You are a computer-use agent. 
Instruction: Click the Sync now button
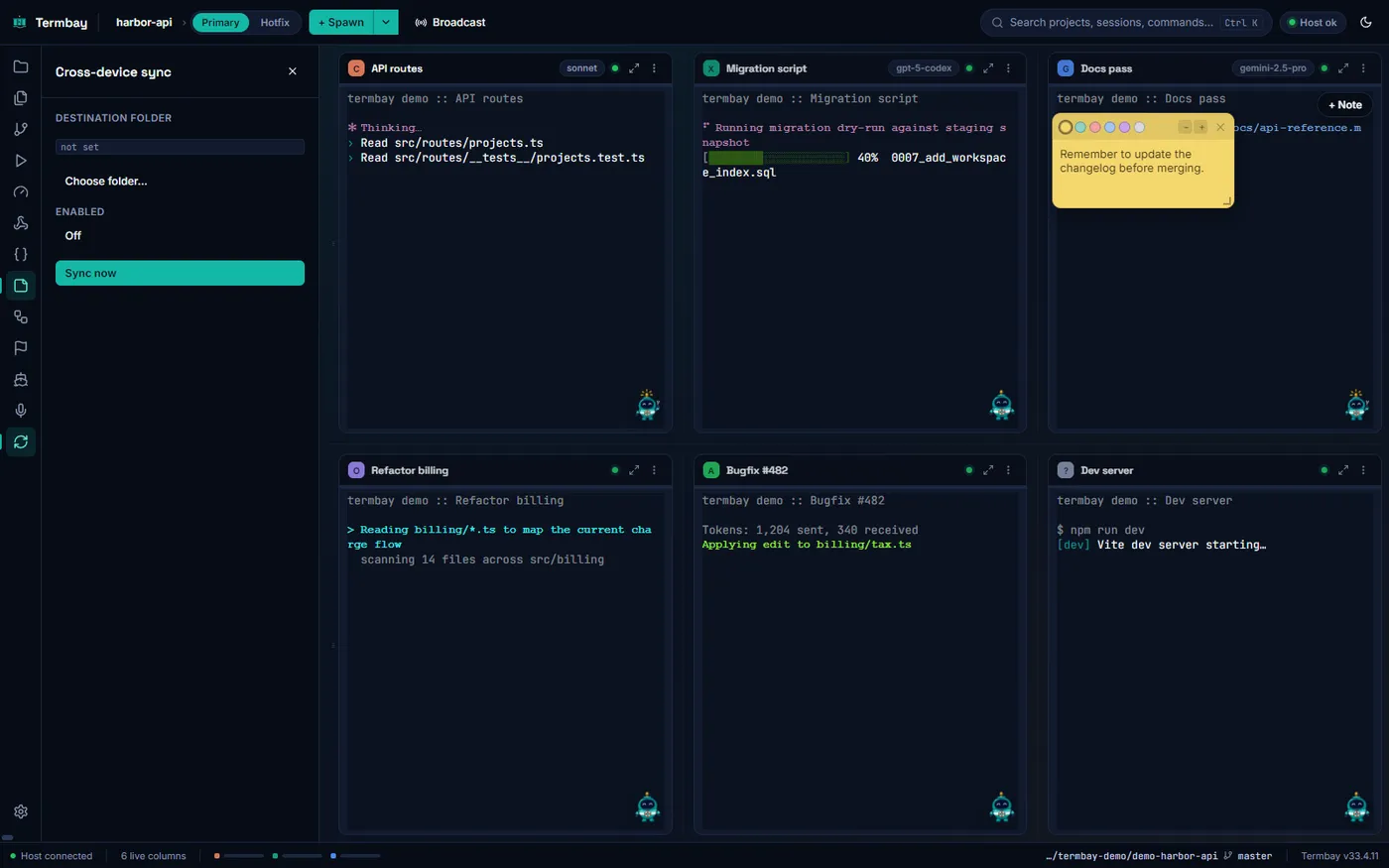click(180, 273)
